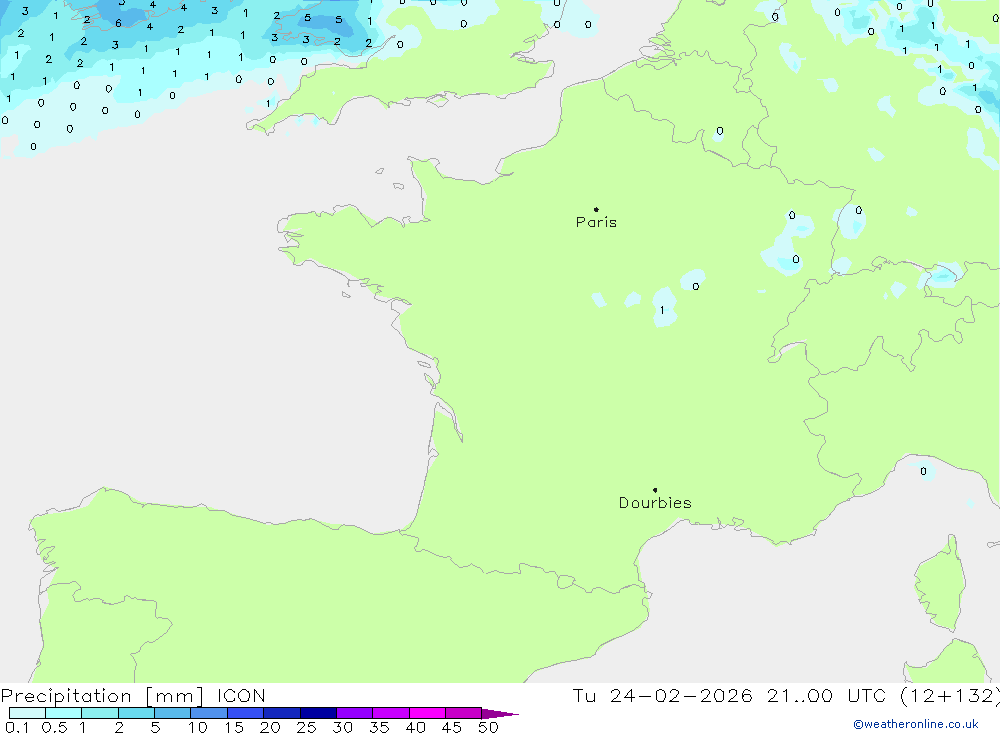Pick the 0.5–1 mm light cyan swatch
Viewport: 1000px width, 733px height.
64,713
